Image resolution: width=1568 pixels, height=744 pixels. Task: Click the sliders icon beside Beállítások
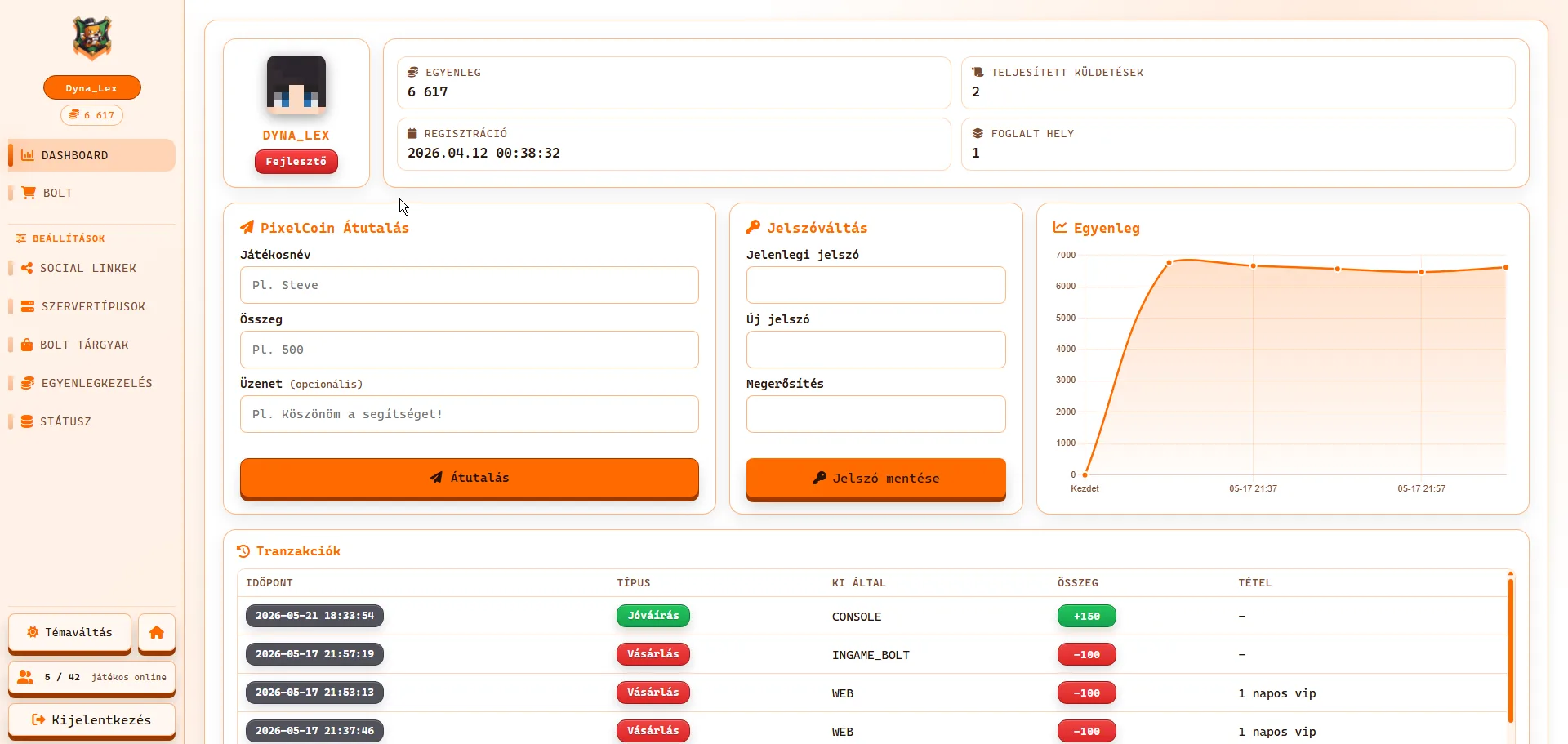(21, 238)
